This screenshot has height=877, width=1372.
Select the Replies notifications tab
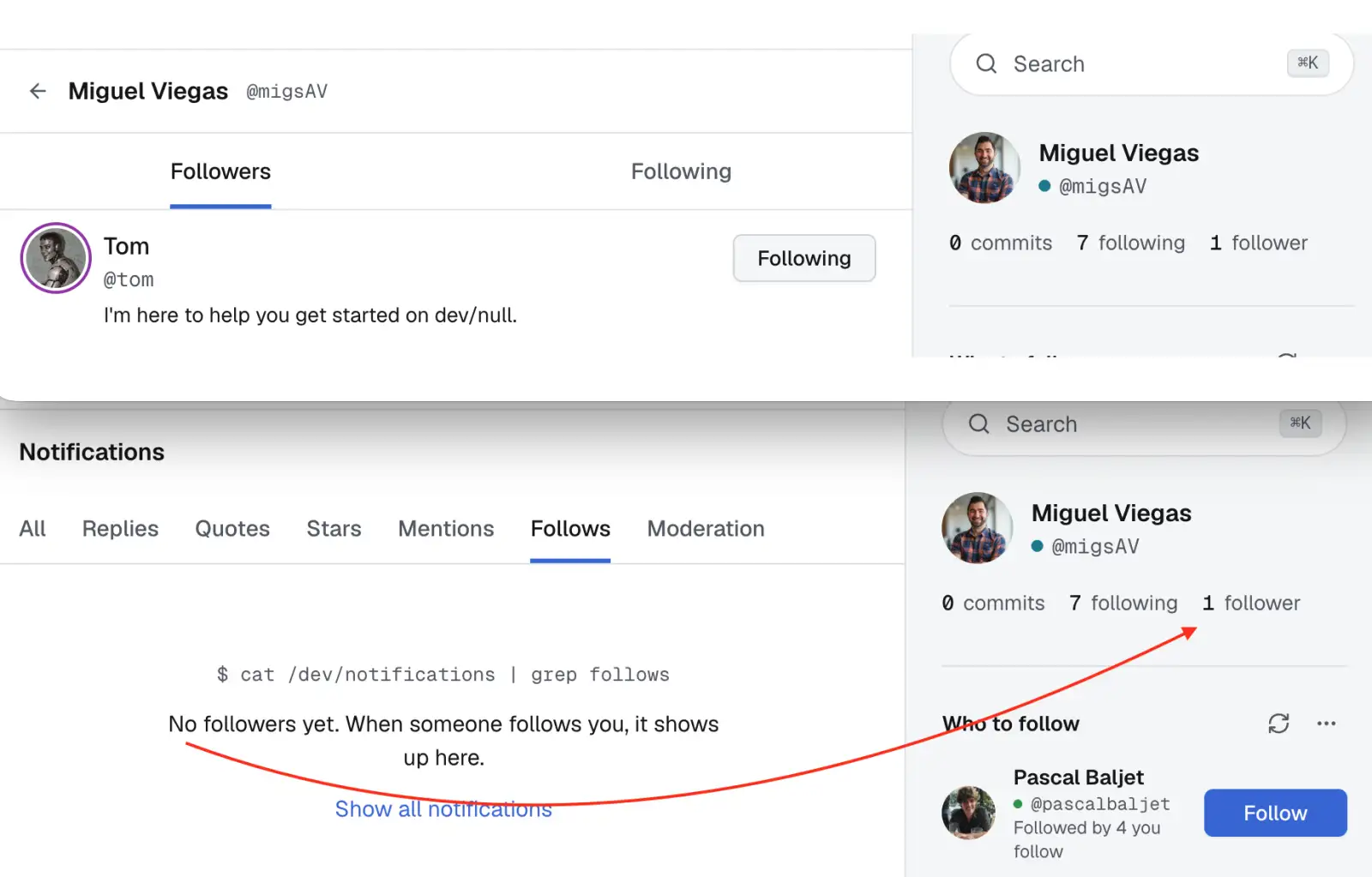(120, 529)
